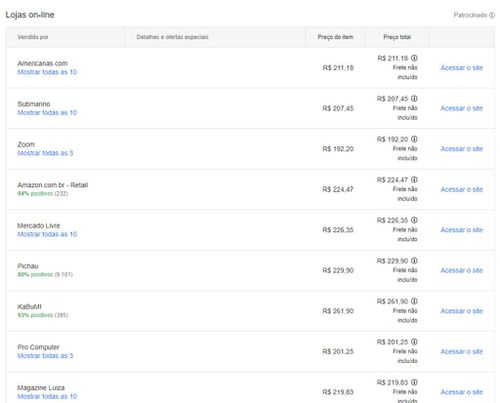The height and width of the screenshot is (403, 500).
Task: Select item price R$ 211,18 for Americanas
Action: (338, 68)
